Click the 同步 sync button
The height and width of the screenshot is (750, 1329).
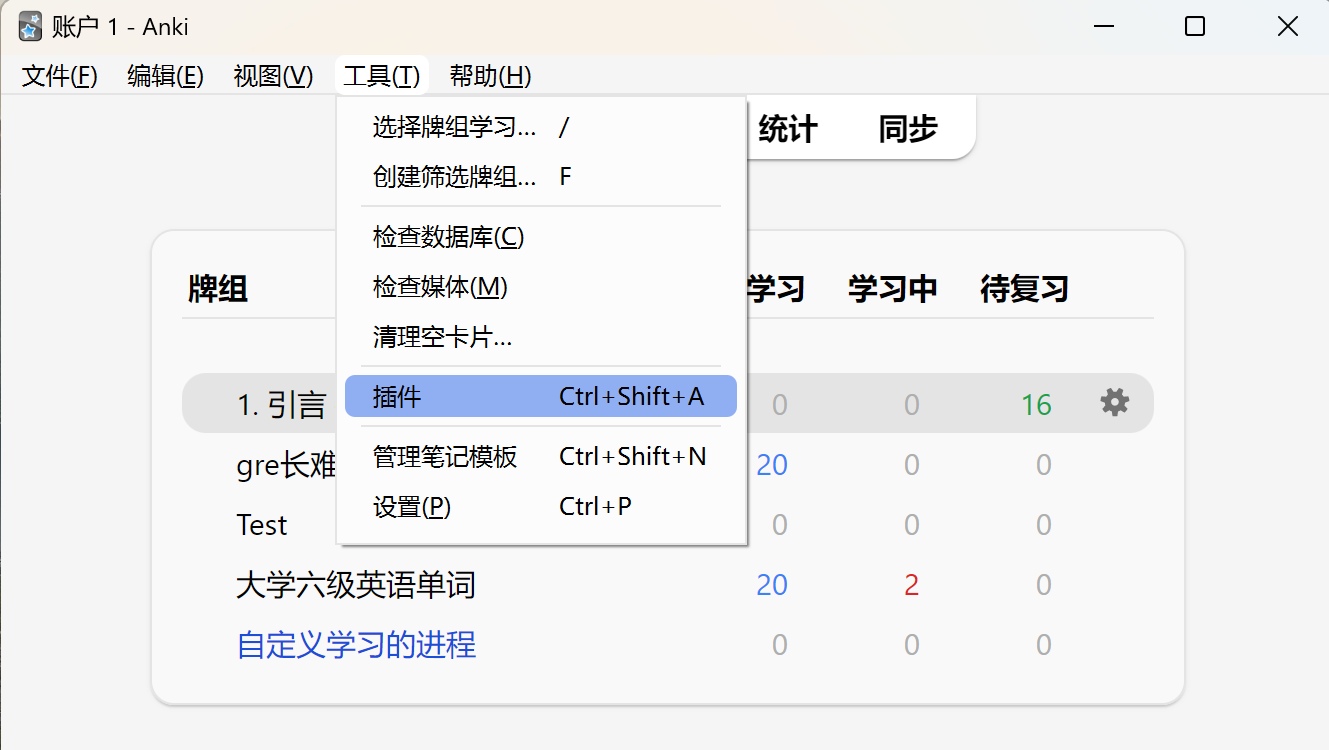(908, 129)
